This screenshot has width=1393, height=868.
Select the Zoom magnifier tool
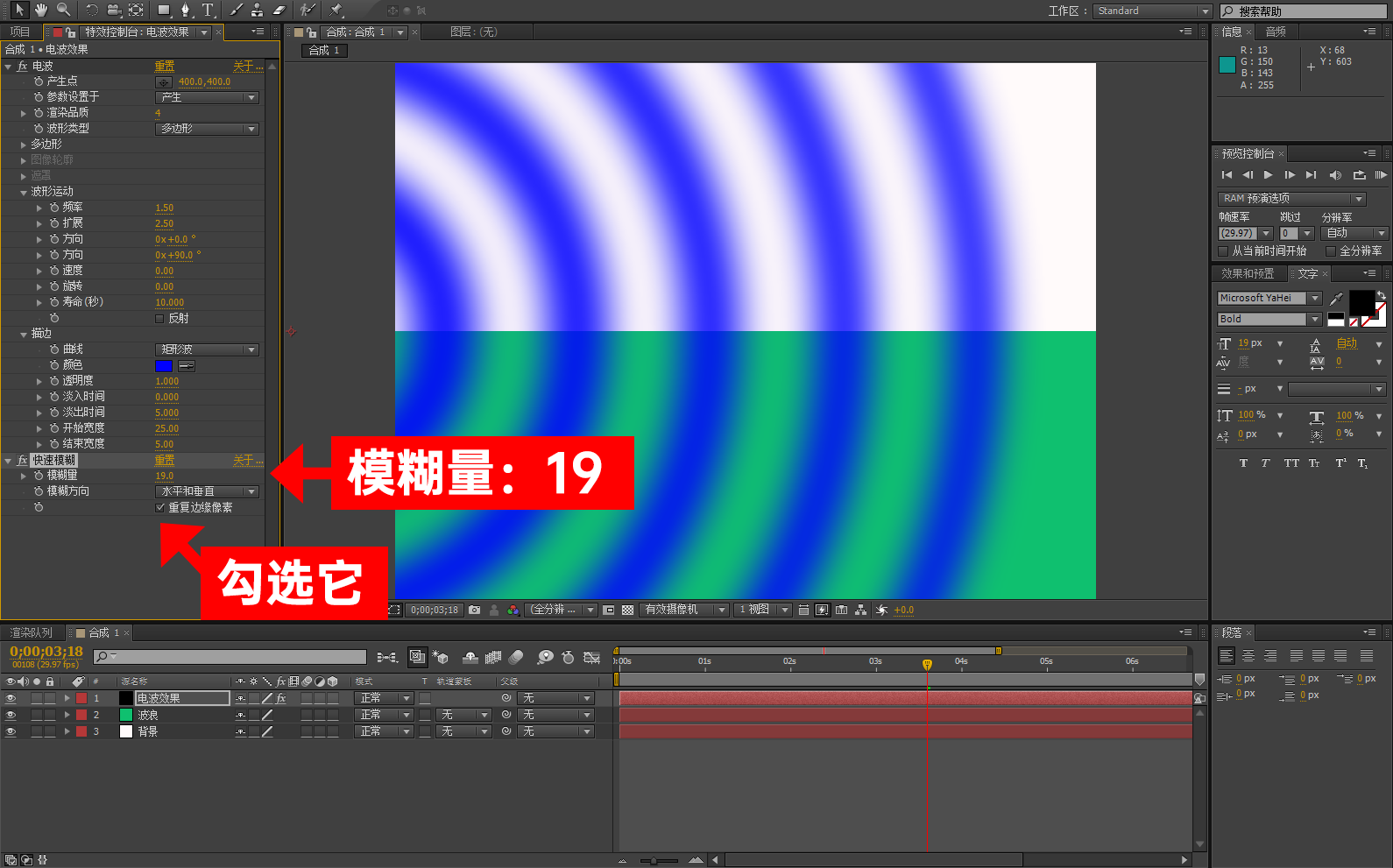pos(64,10)
